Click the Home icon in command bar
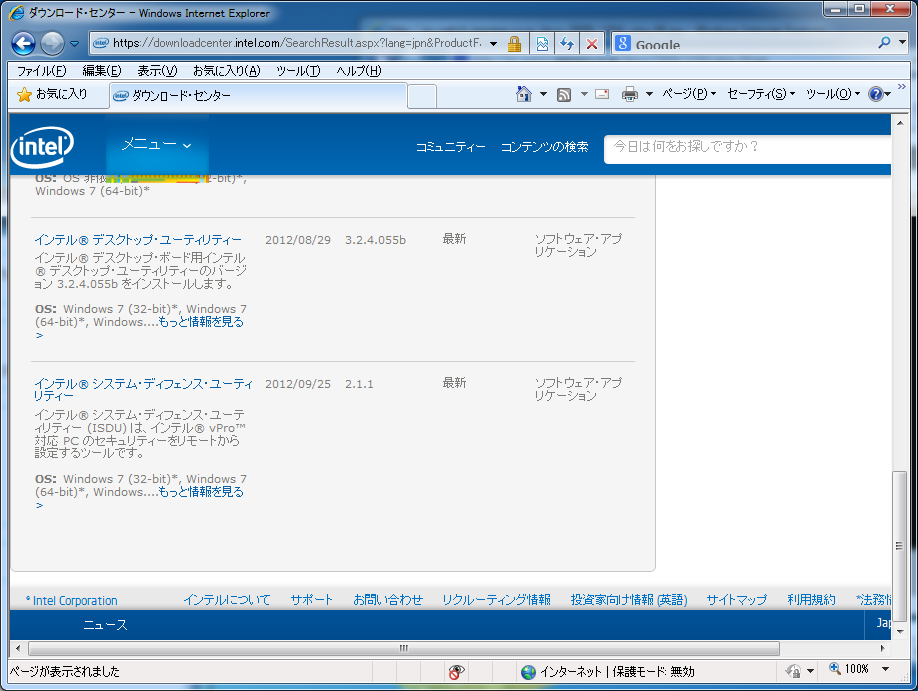Viewport: 918px width, 691px height. pos(524,94)
